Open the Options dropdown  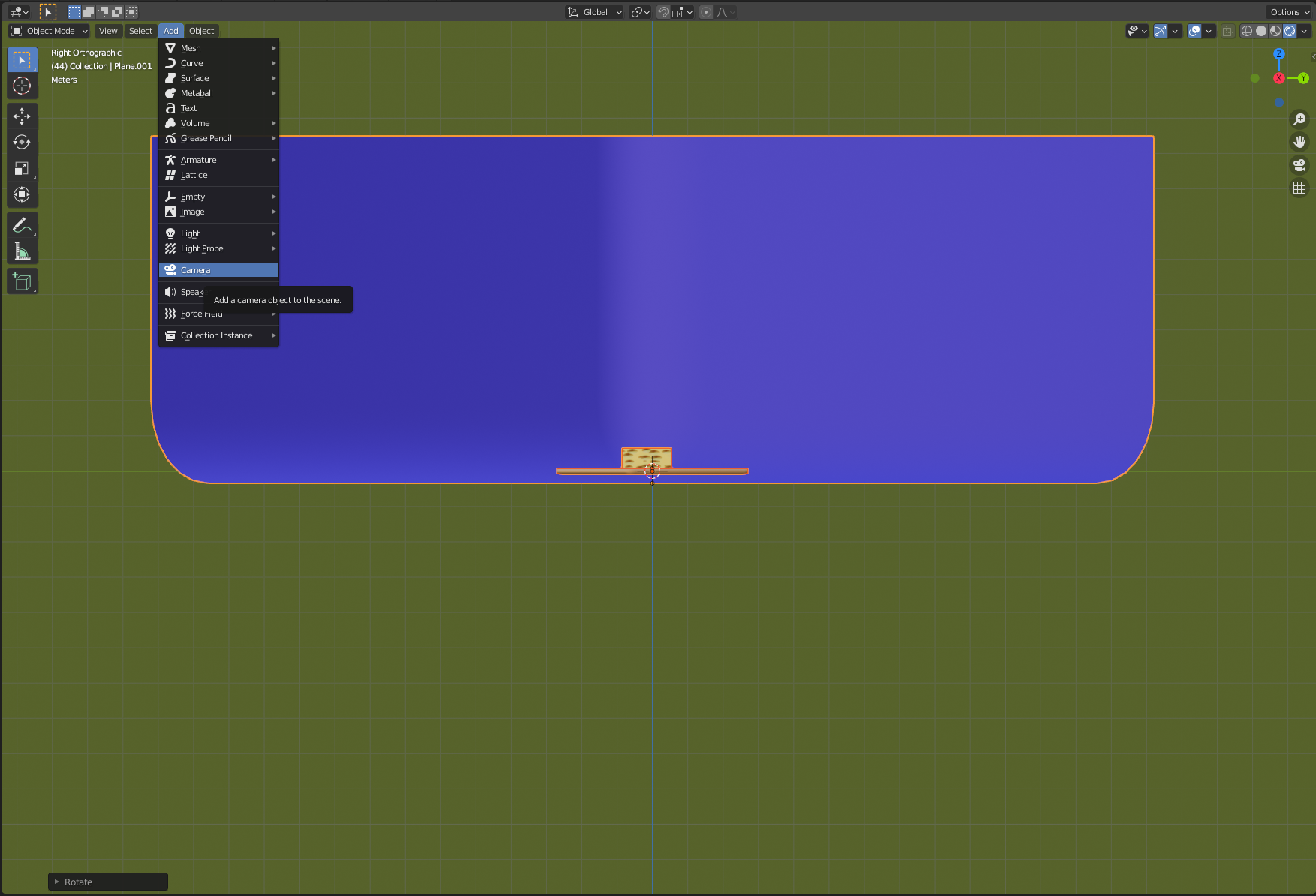1290,12
